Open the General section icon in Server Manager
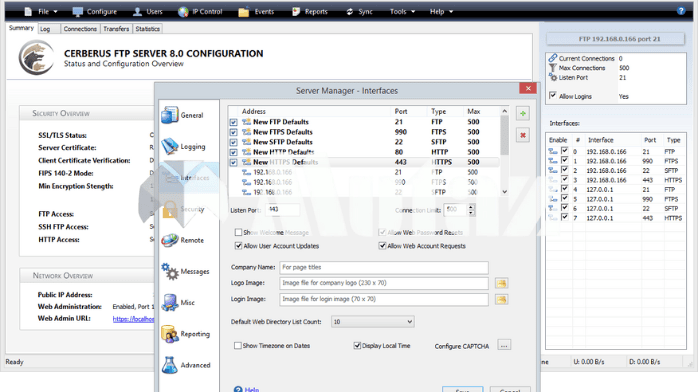Screen dimensions: 698x392 click(x=170, y=115)
